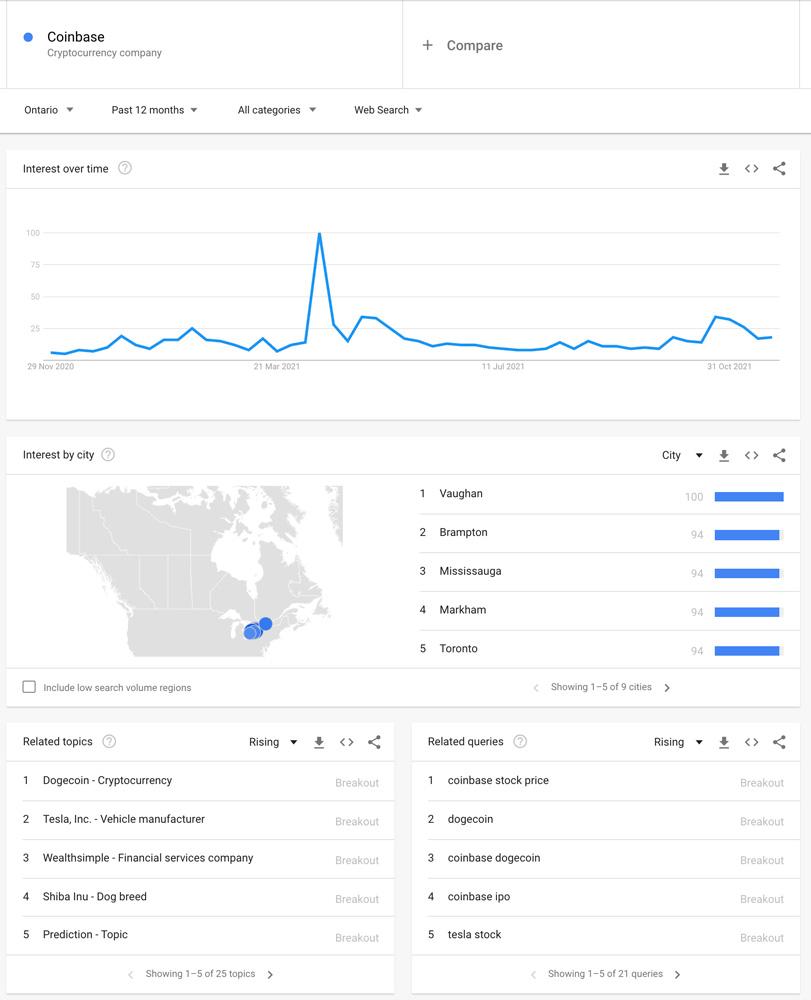Open the Ontario region dropdown
This screenshot has height=1000, width=811.
coord(49,110)
